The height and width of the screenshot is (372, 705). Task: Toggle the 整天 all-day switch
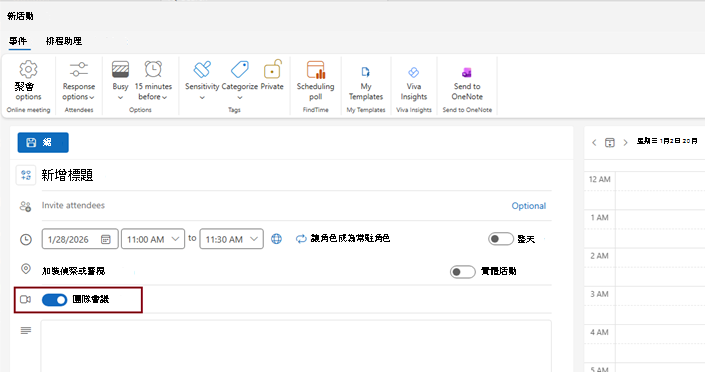point(501,239)
